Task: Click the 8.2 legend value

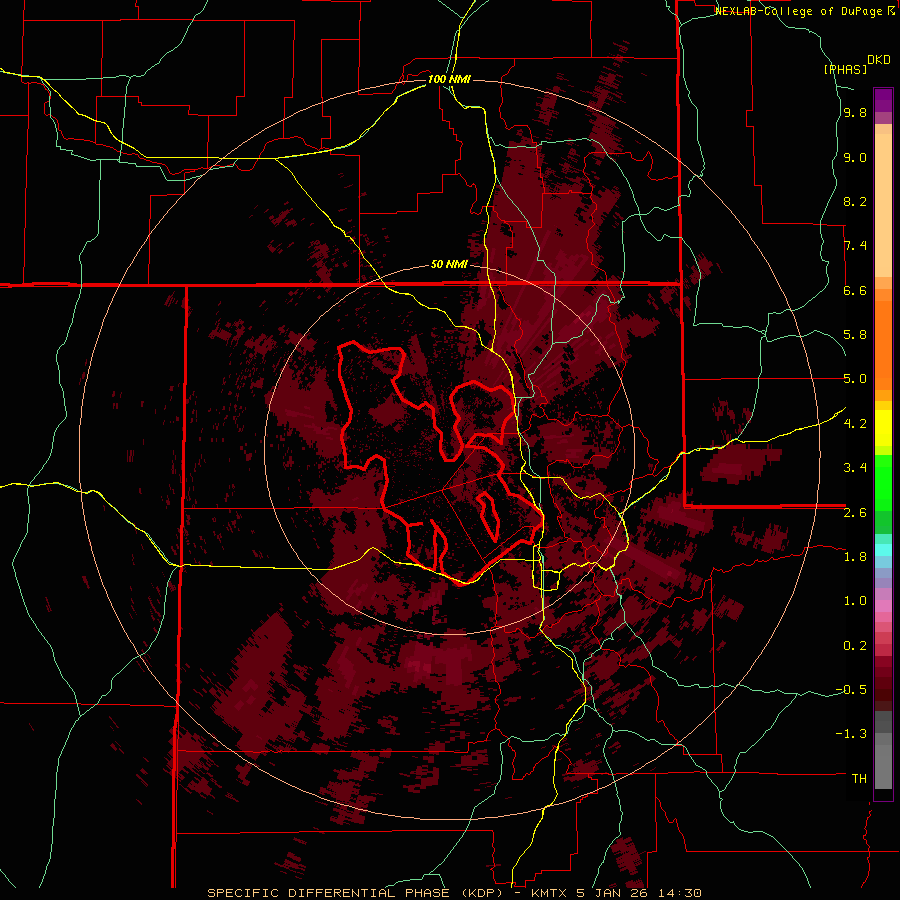Action: [855, 201]
